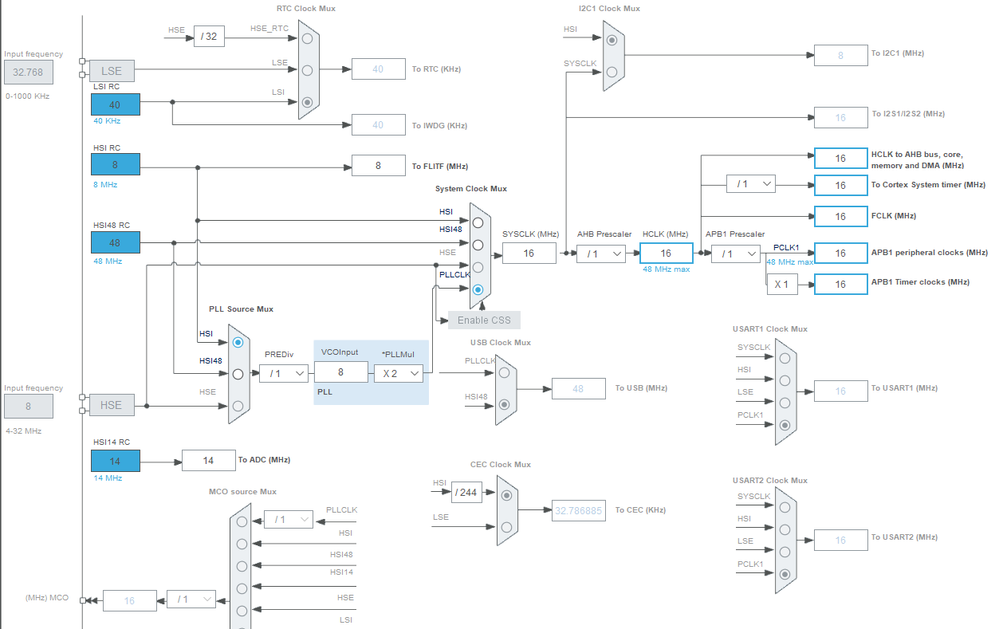
Task: Open the AHB Prescaler dropdown
Action: coord(601,254)
